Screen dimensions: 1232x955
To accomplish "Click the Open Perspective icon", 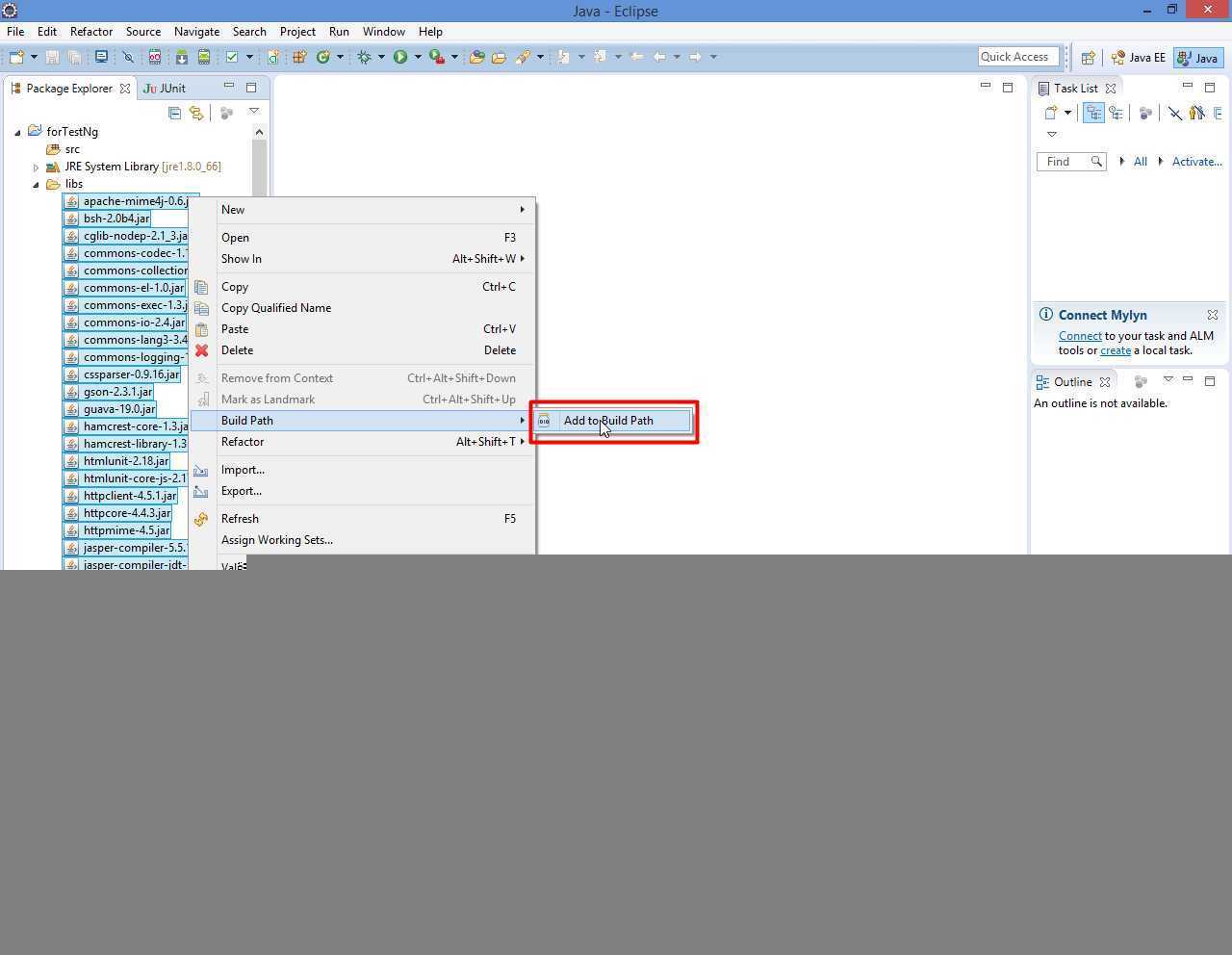I will click(1088, 58).
